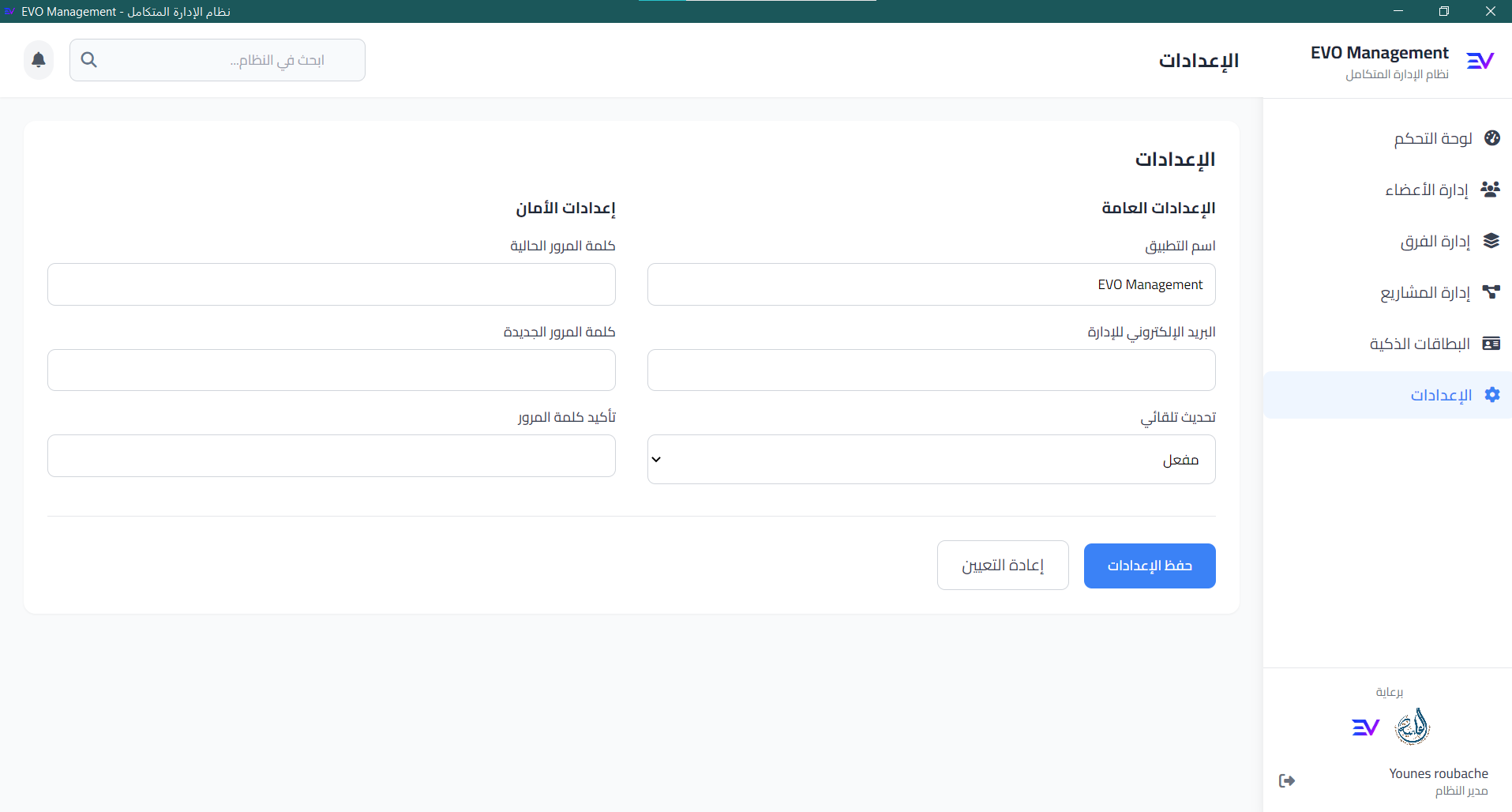Click the members management (إدارة الأعضاء) icon
Screen dimensions: 1512x812
[x=1491, y=189]
